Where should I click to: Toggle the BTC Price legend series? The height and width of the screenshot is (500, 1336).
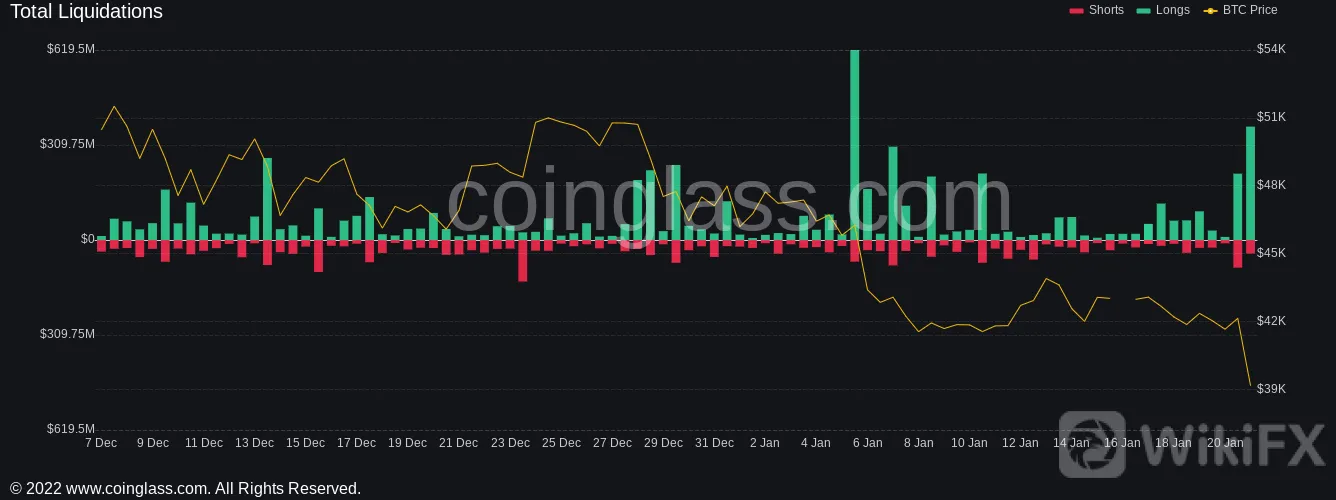pos(1240,10)
